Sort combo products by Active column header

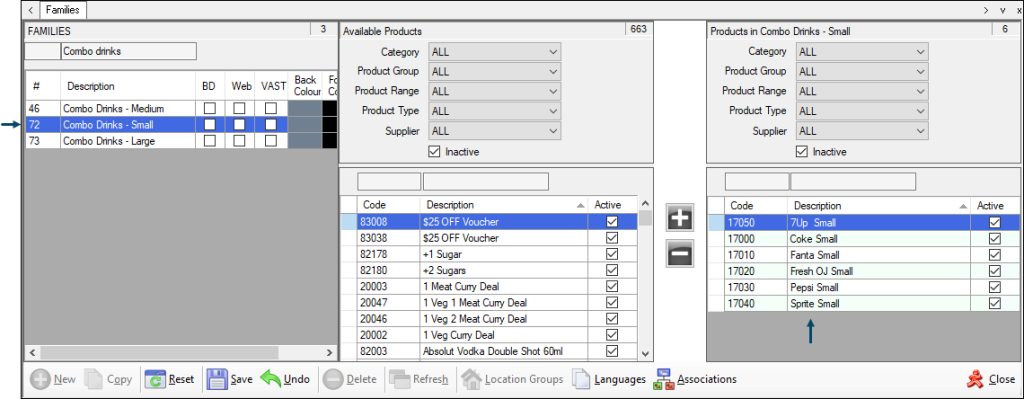coord(995,206)
